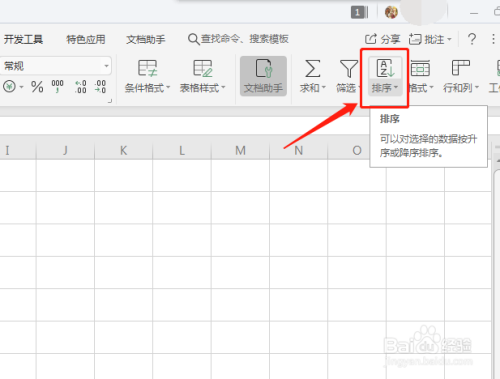
Task: Select column M header
Action: tap(240, 151)
